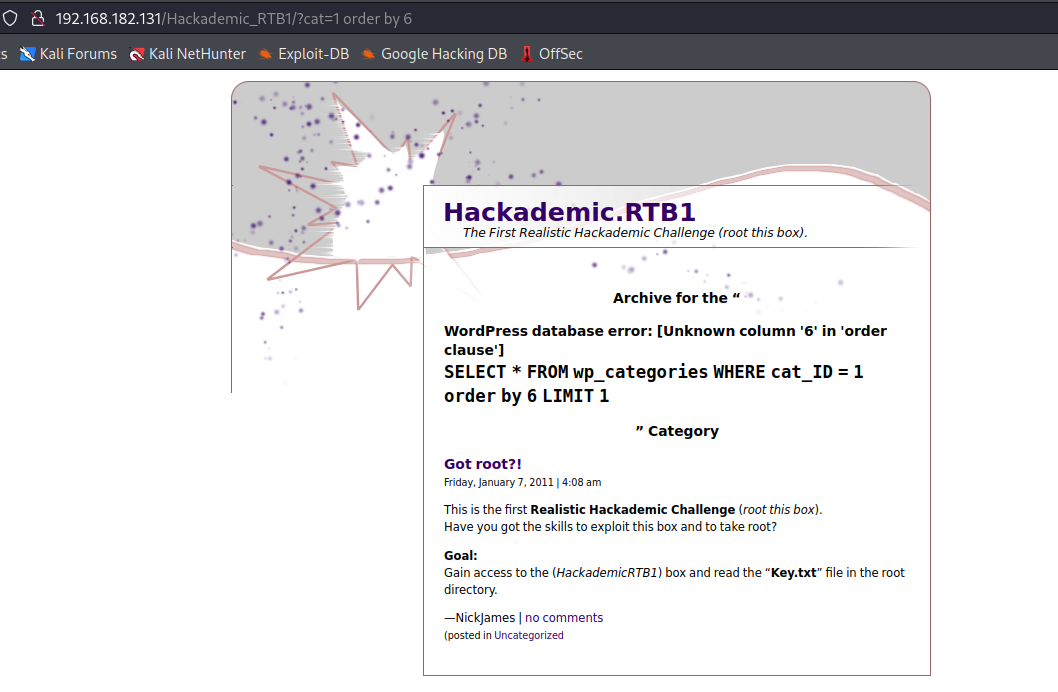The height and width of the screenshot is (692, 1058).
Task: Open the 'no comments' link
Action: click(x=564, y=618)
